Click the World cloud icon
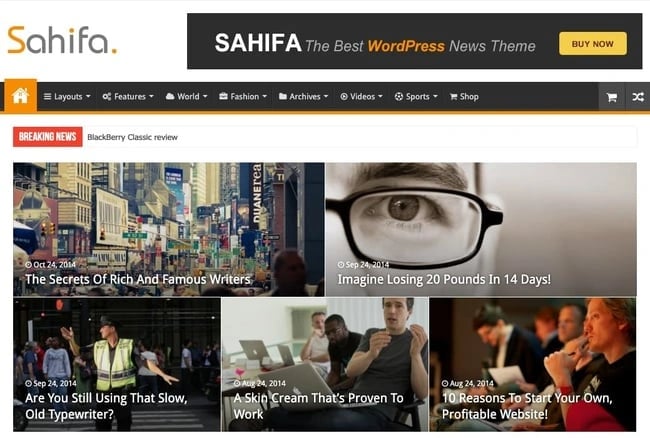Image resolution: width=650 pixels, height=438 pixels. point(170,96)
